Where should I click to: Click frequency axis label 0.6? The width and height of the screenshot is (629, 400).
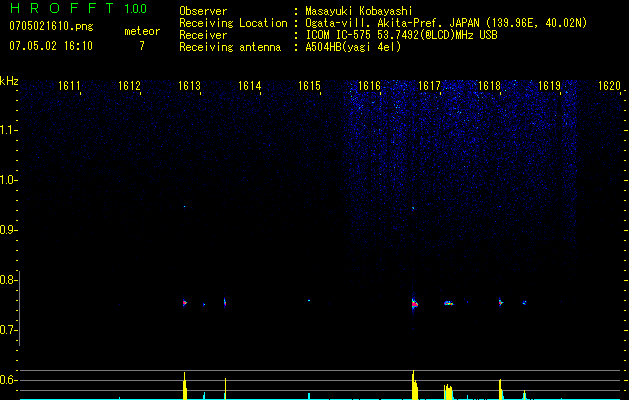click(8, 380)
